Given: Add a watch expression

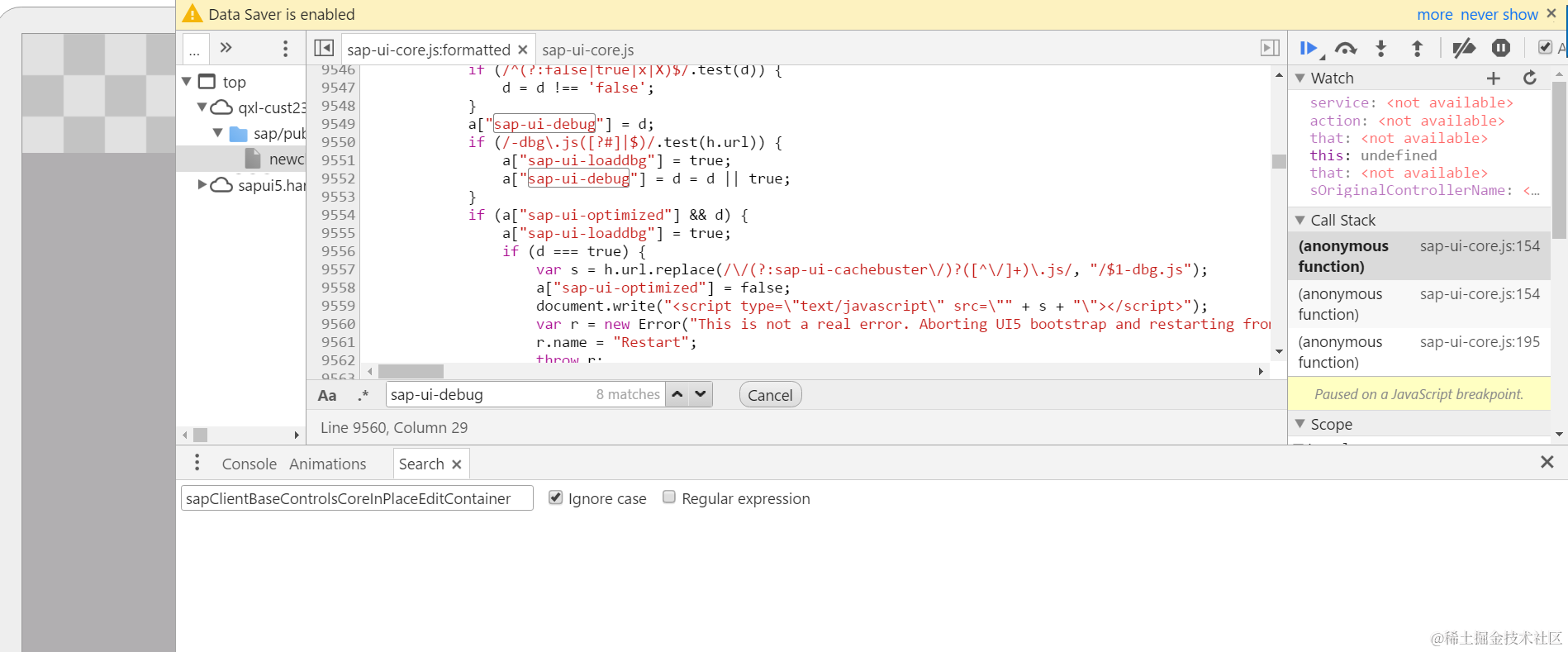Looking at the screenshot, I should click(1494, 79).
